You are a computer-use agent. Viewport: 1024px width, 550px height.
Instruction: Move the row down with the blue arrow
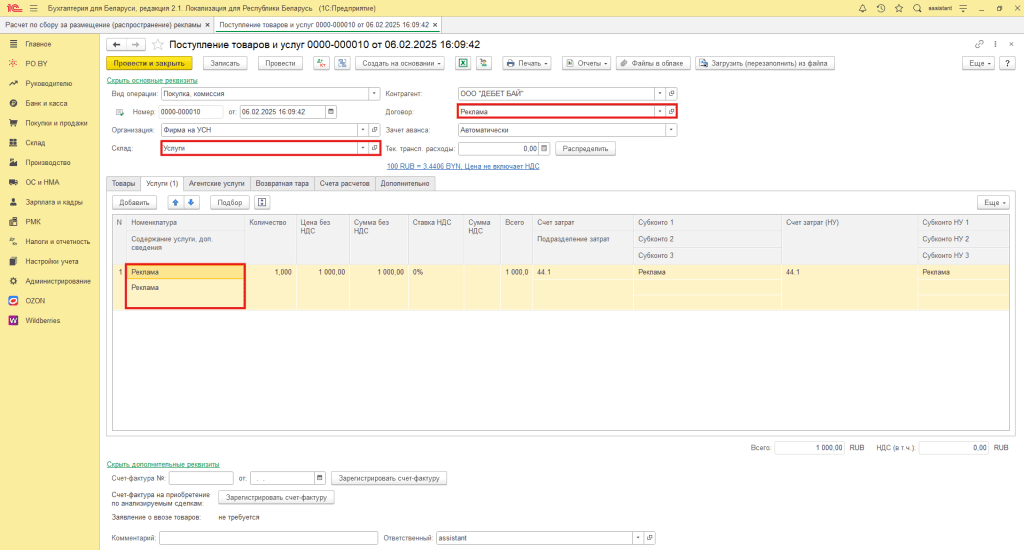click(x=192, y=202)
